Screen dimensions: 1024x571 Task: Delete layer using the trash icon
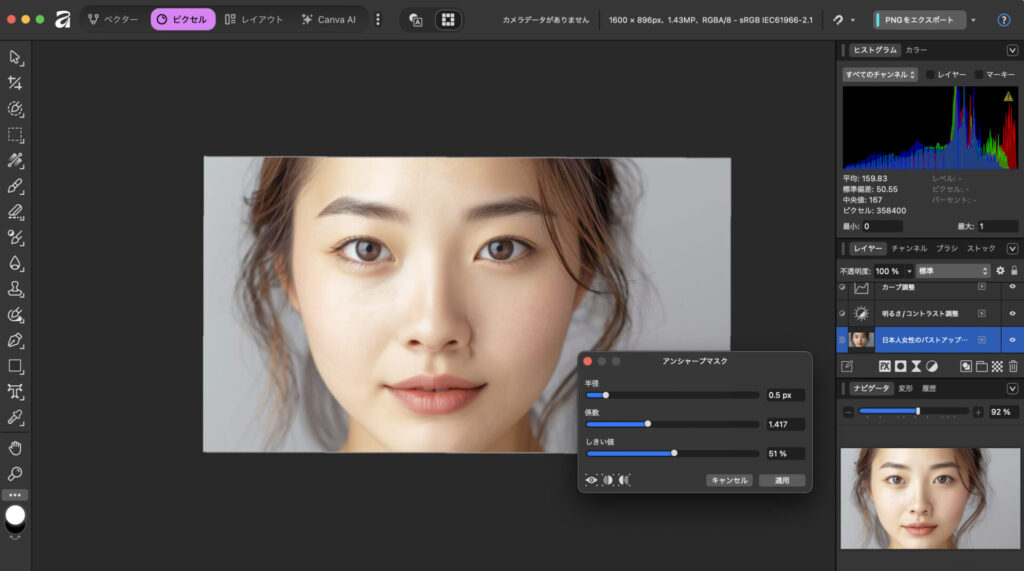tap(1012, 366)
